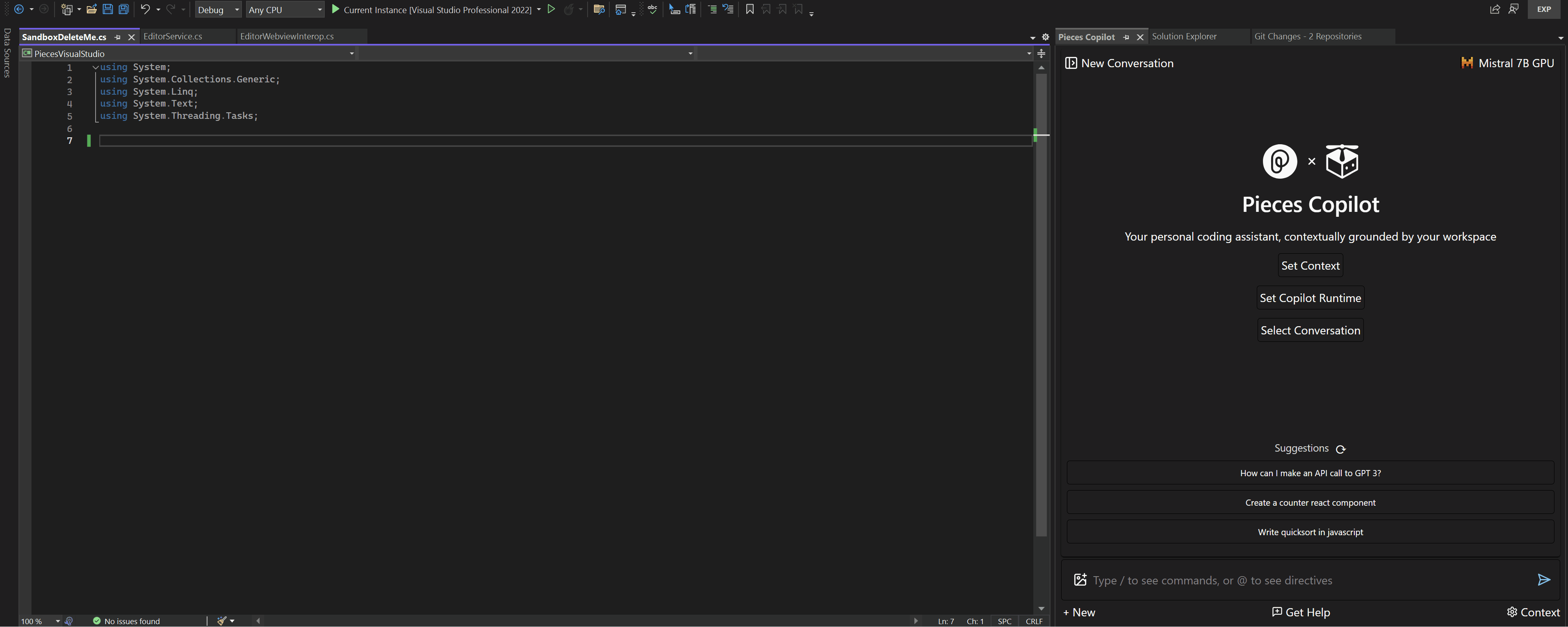Attach an image in the Copilot input

pyautogui.click(x=1080, y=579)
